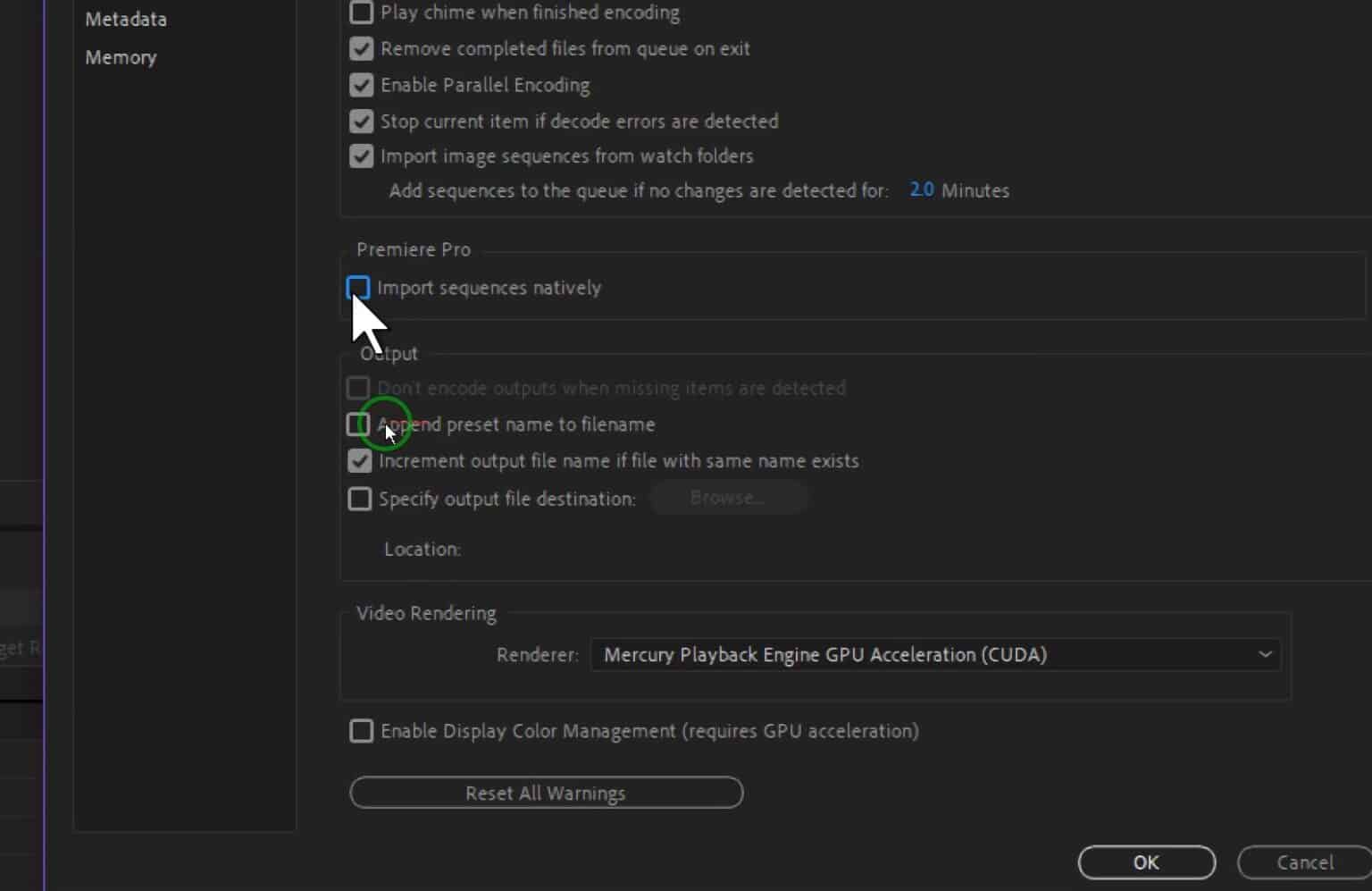The height and width of the screenshot is (891, 1372).
Task: Click the Video Rendering section heading
Action: (426, 613)
